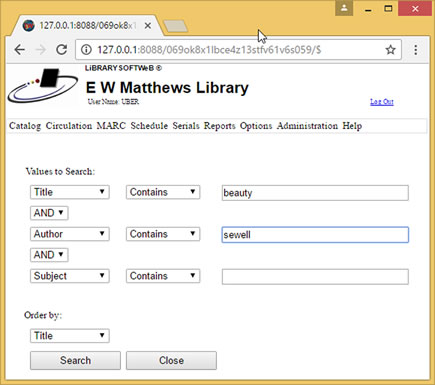Bookmark this page with star icon
This screenshot has width=435, height=385.
click(x=390, y=50)
